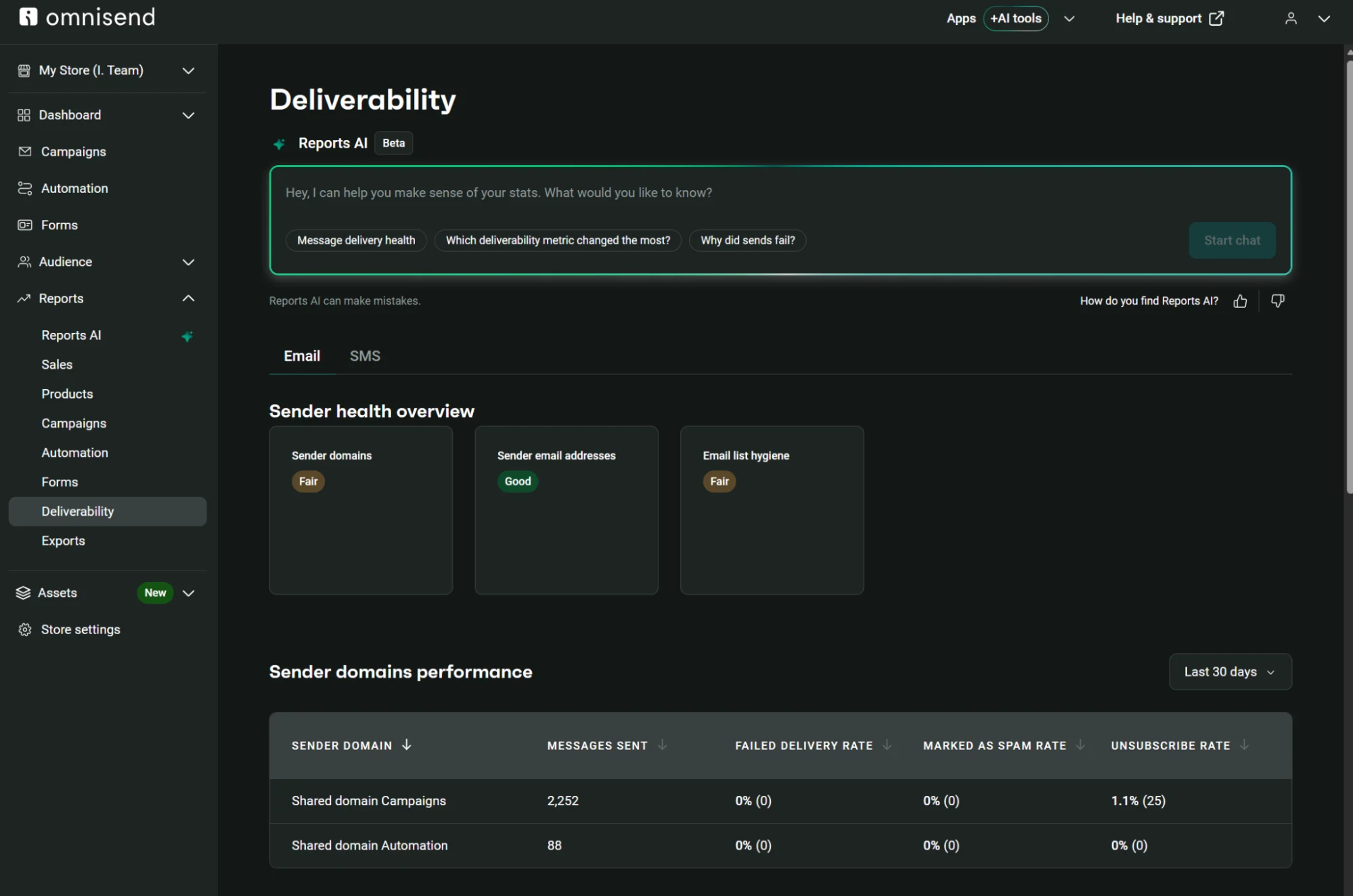Screen dimensions: 1353x896
Task: Expand the Dashboard menu chevron
Action: coord(188,115)
